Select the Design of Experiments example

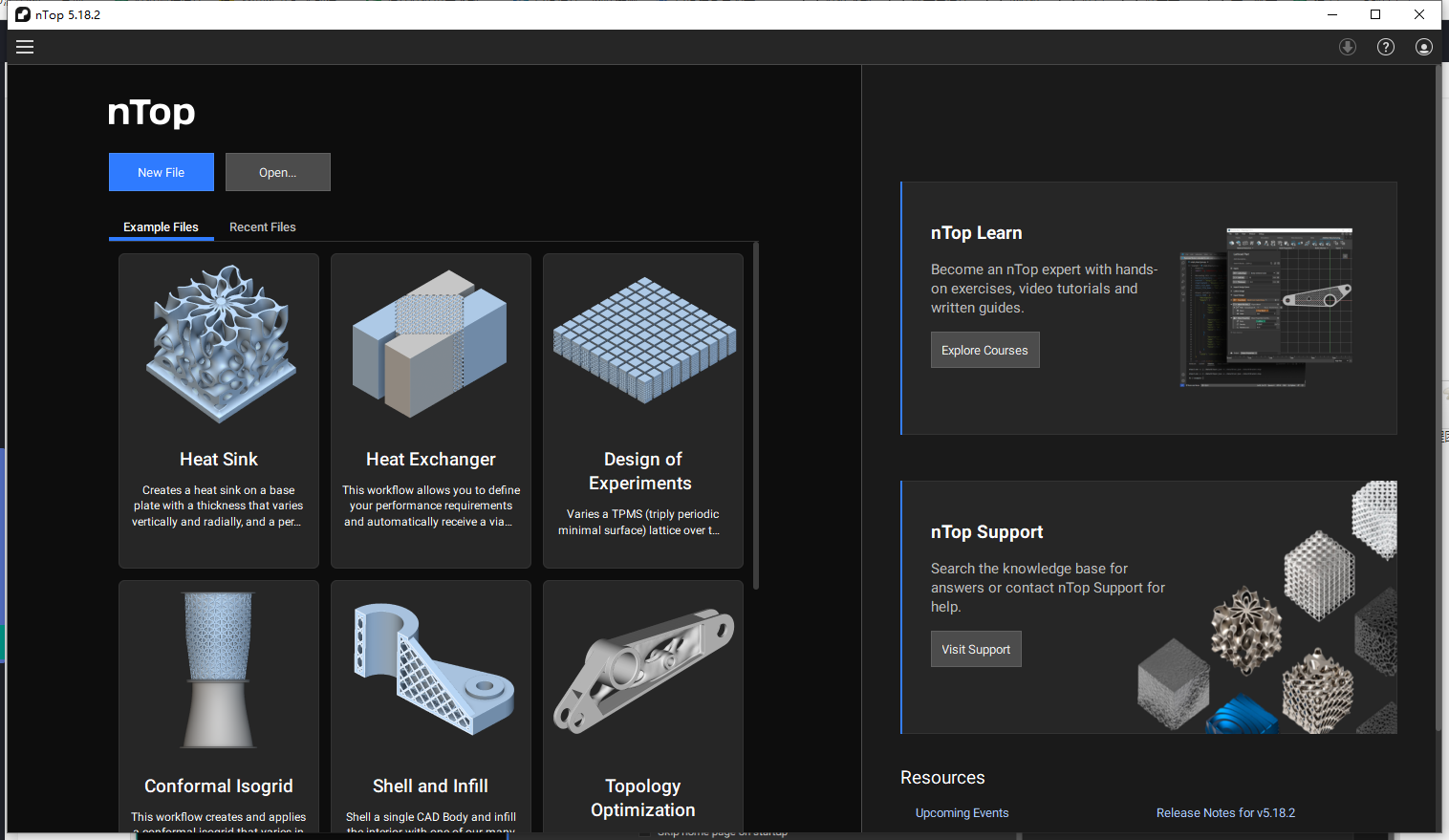(x=643, y=411)
